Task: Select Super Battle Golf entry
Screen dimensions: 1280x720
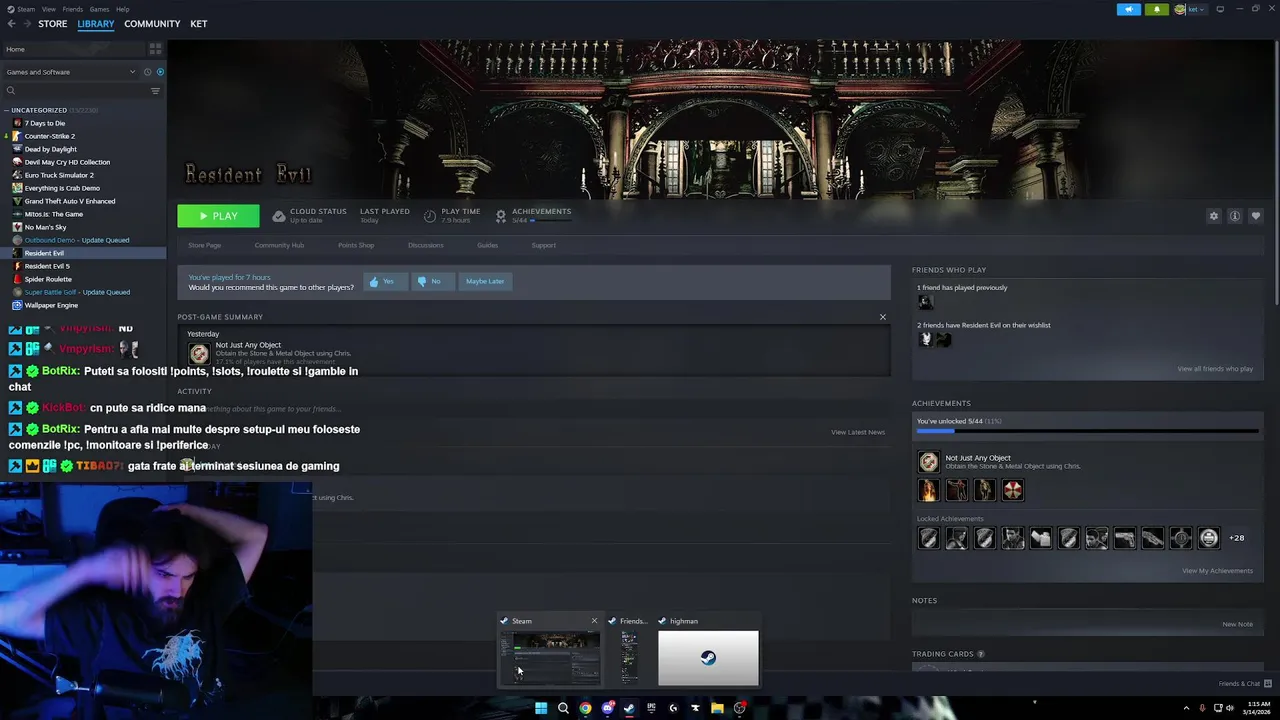Action: click(x=77, y=292)
